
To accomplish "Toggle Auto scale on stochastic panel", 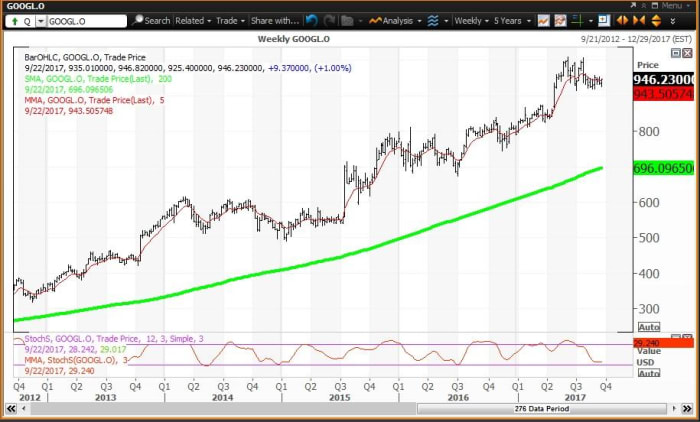I will click(x=648, y=373).
